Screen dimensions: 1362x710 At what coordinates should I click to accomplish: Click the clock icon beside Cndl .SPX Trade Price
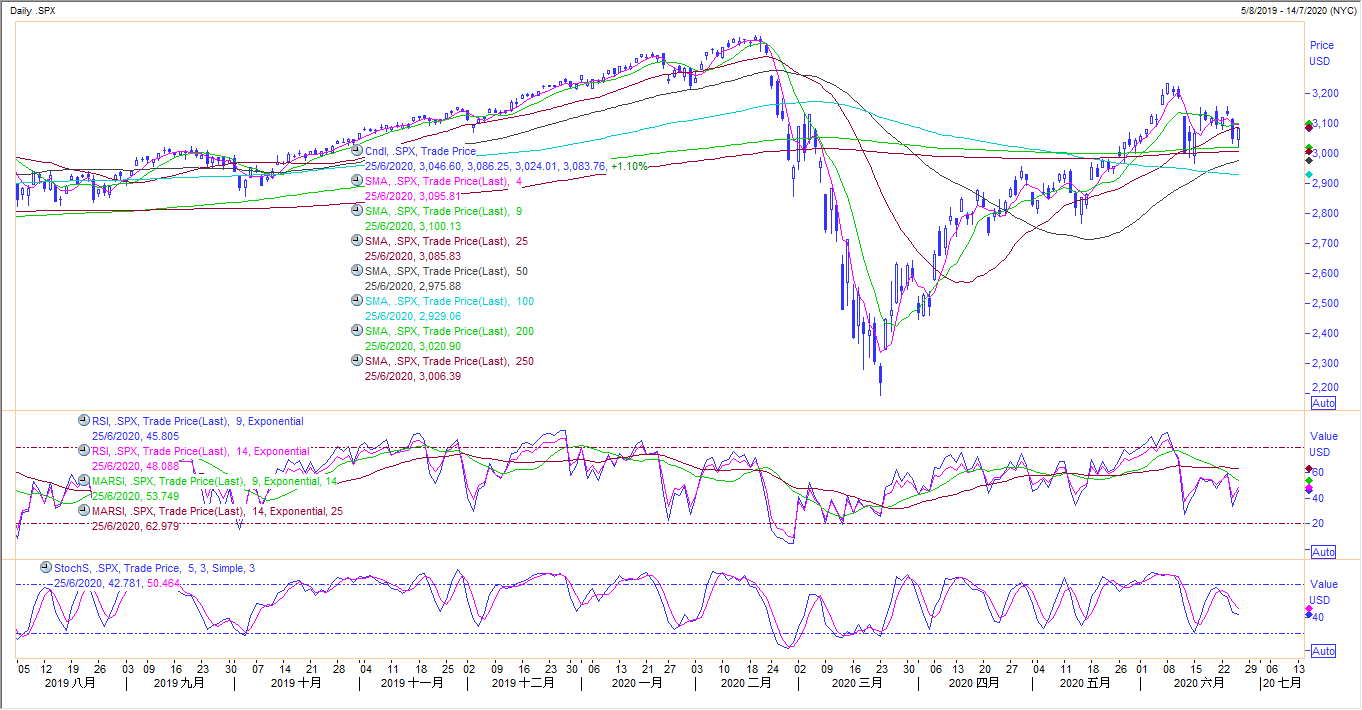point(357,150)
